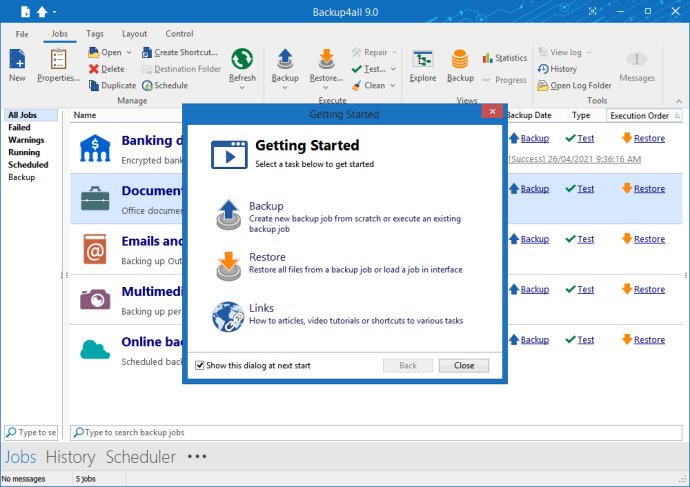Collapse the ribbon with chevron arrow
The height and width of the screenshot is (487, 690).
tap(679, 101)
